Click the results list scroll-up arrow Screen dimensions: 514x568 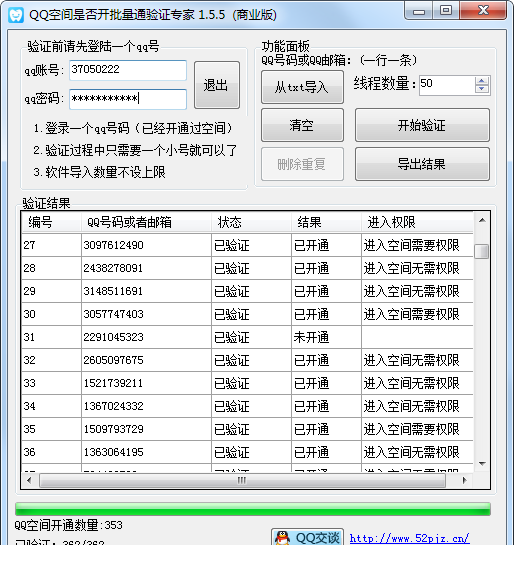pyautogui.click(x=482, y=220)
